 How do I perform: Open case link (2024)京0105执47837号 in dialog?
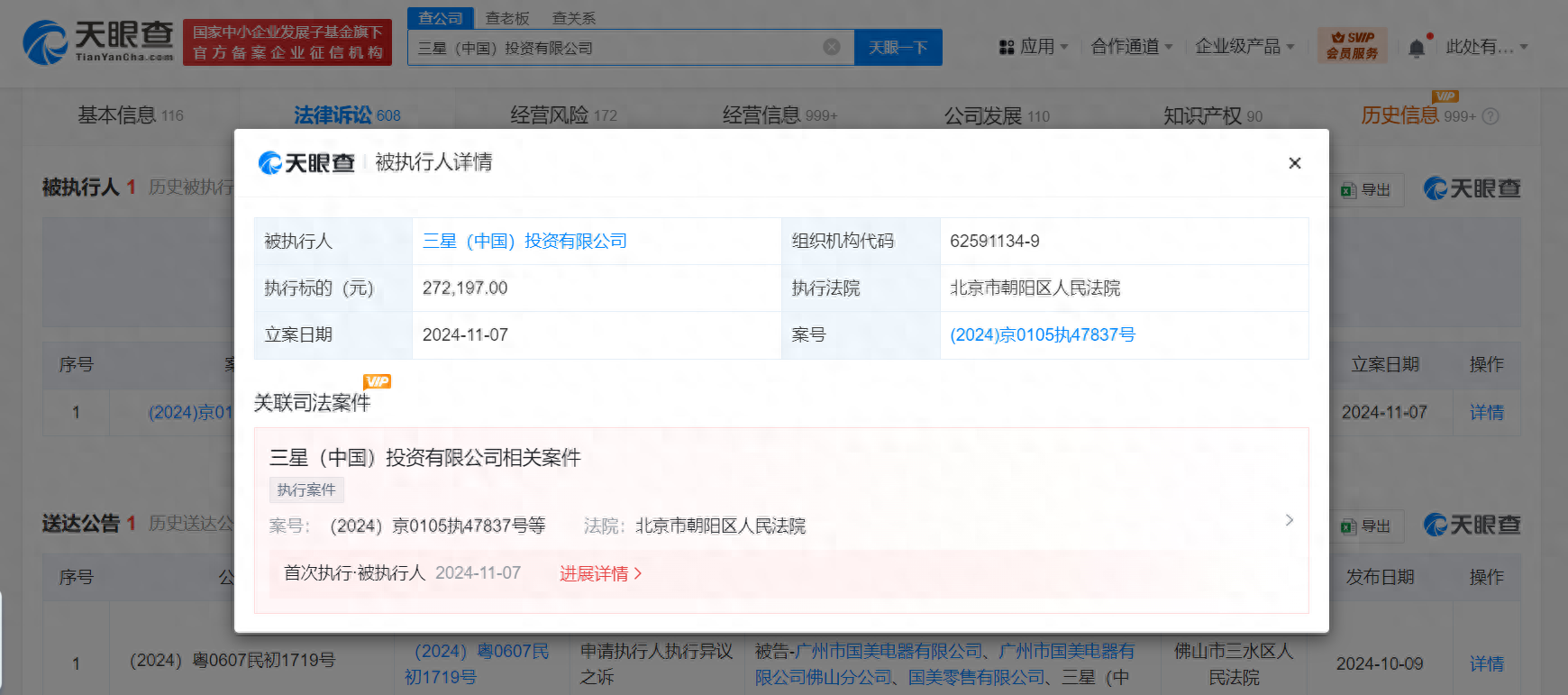tap(1043, 334)
